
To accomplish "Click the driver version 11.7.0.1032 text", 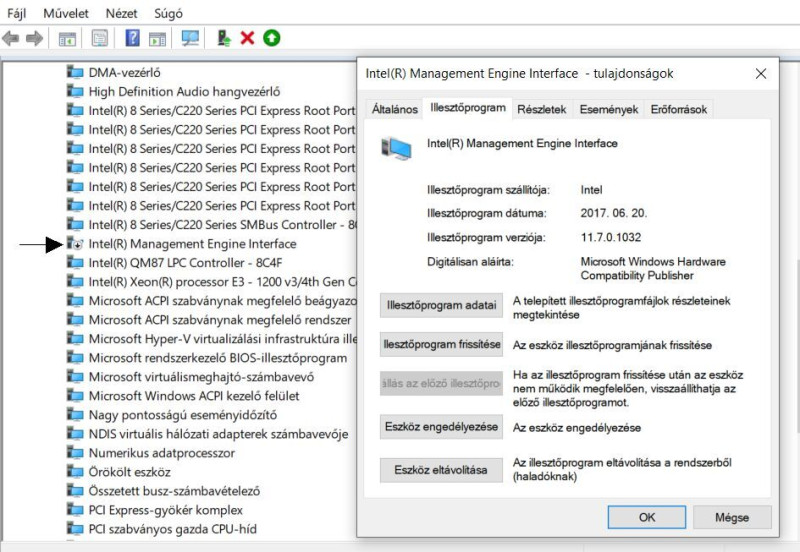I will tap(611, 237).
